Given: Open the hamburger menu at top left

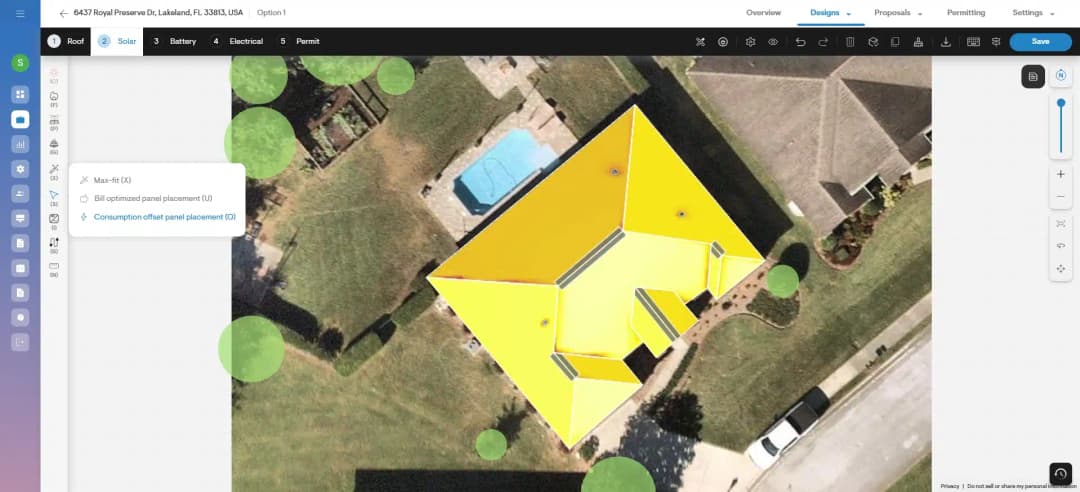Looking at the screenshot, I should point(20,13).
